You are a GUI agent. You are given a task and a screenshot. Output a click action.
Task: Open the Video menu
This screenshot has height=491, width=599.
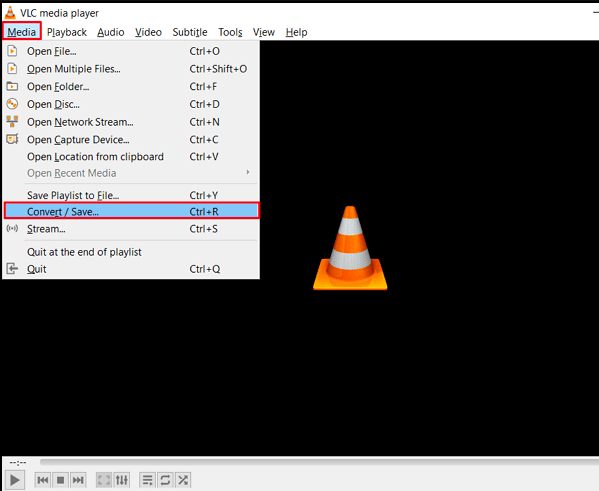pyautogui.click(x=148, y=32)
